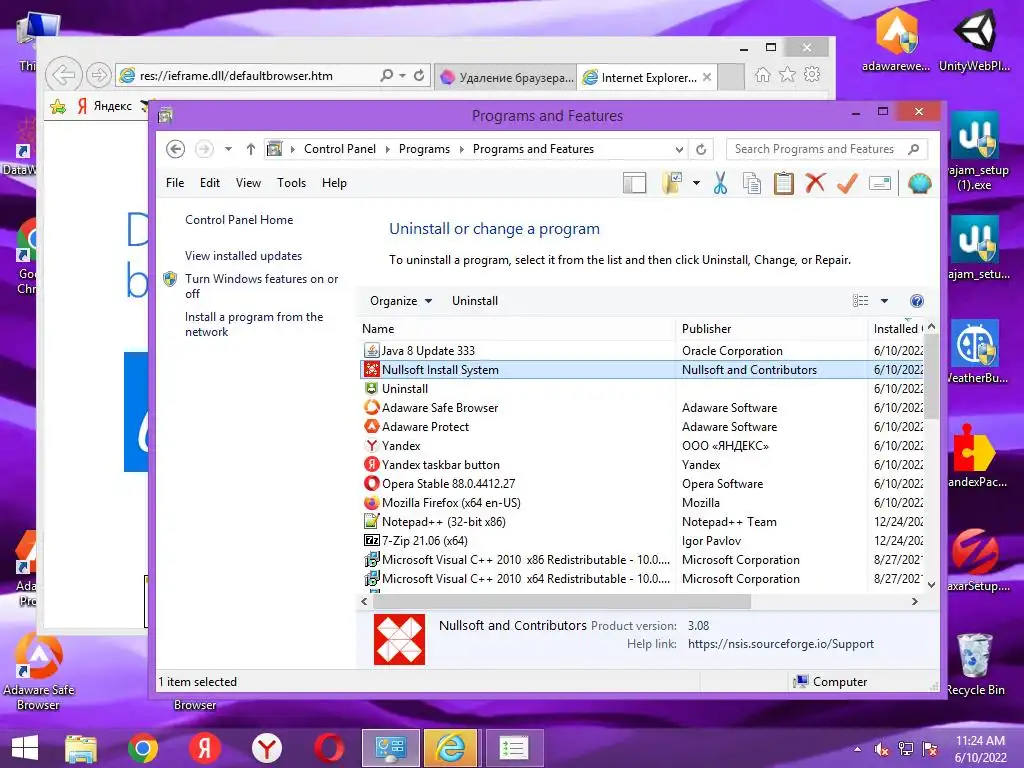Screen dimensions: 1024x768
Task: Click the Properties toolbar icon
Action: (880, 184)
